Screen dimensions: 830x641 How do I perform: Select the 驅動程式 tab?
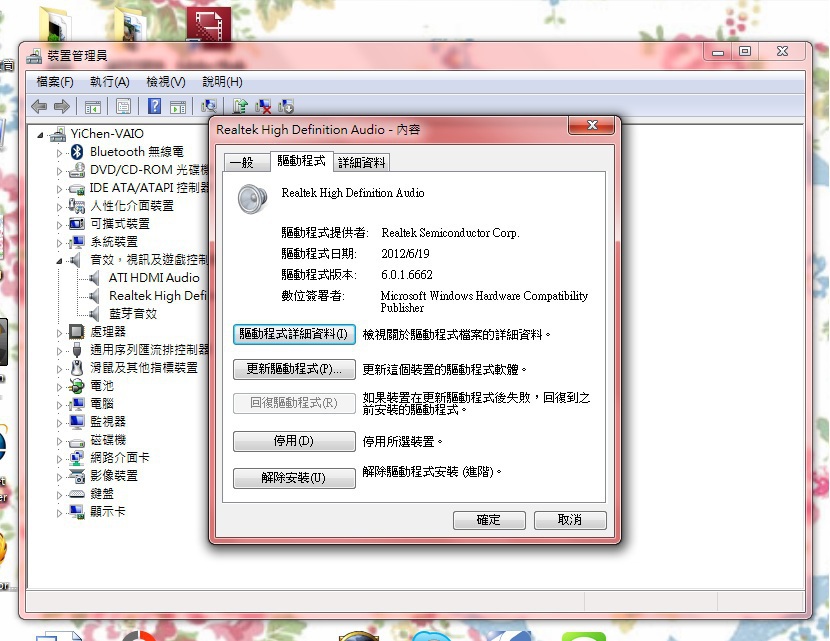click(301, 161)
